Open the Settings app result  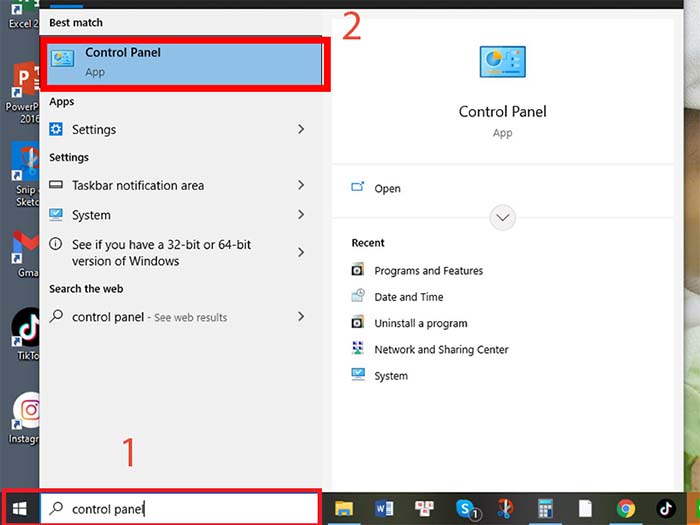click(179, 129)
